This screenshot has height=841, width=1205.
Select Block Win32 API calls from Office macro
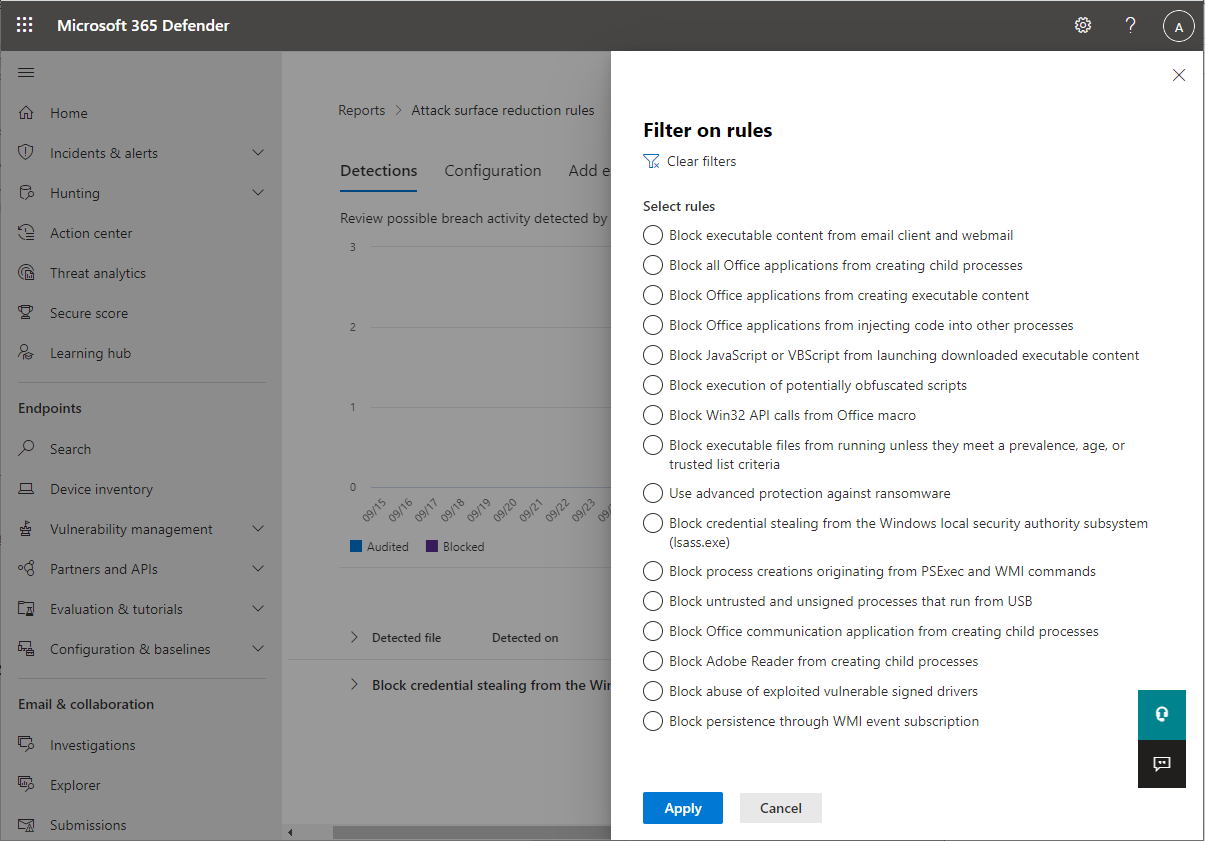point(653,415)
